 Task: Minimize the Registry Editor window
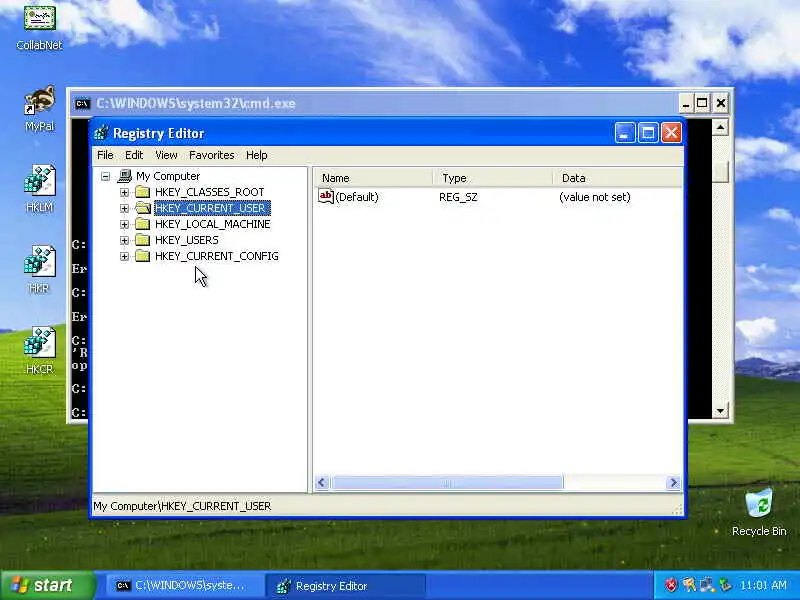pos(625,133)
